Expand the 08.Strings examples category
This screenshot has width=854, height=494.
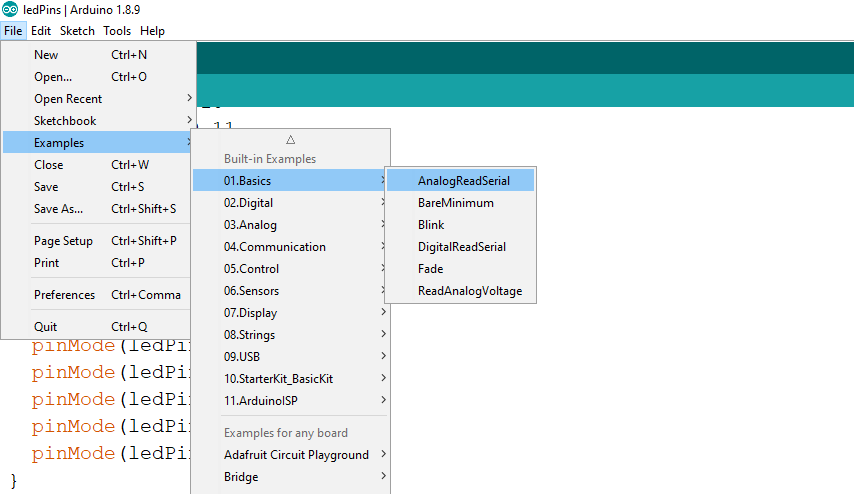click(290, 334)
